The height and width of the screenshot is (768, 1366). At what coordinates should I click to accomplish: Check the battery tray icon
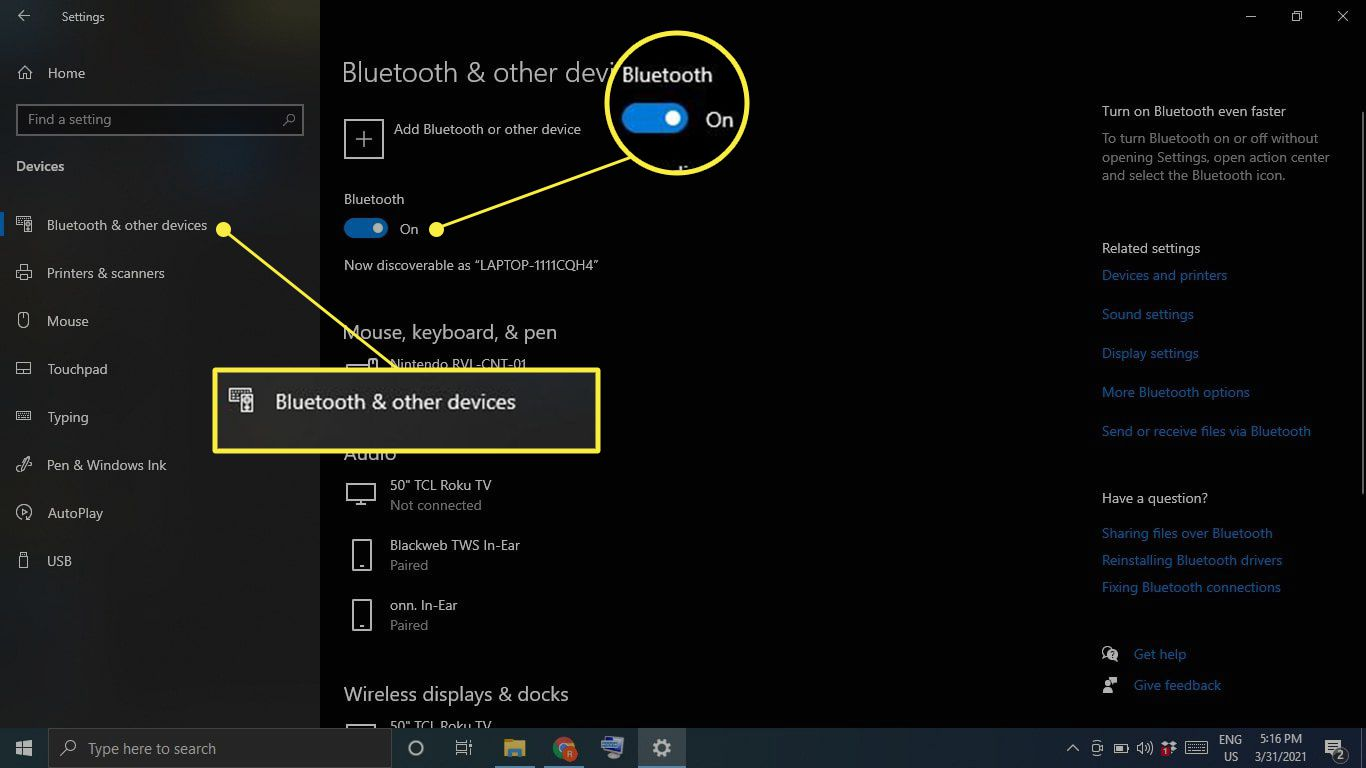[1121, 748]
